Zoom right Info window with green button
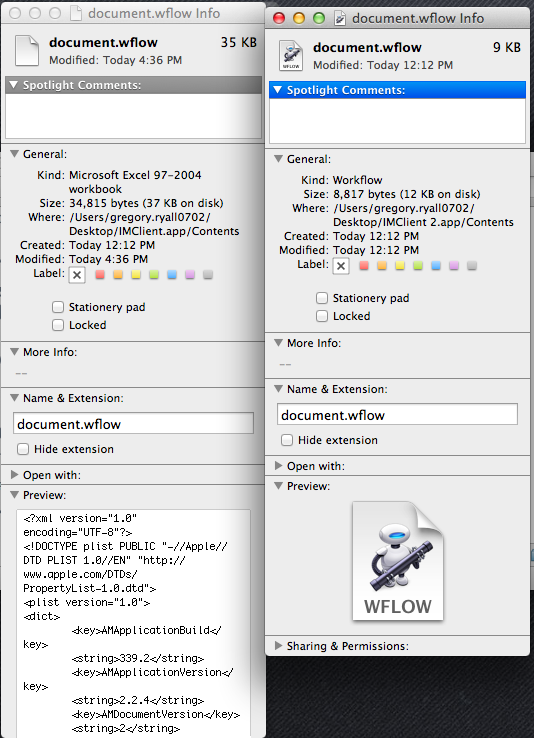Image resolution: width=534 pixels, height=738 pixels. [319, 18]
